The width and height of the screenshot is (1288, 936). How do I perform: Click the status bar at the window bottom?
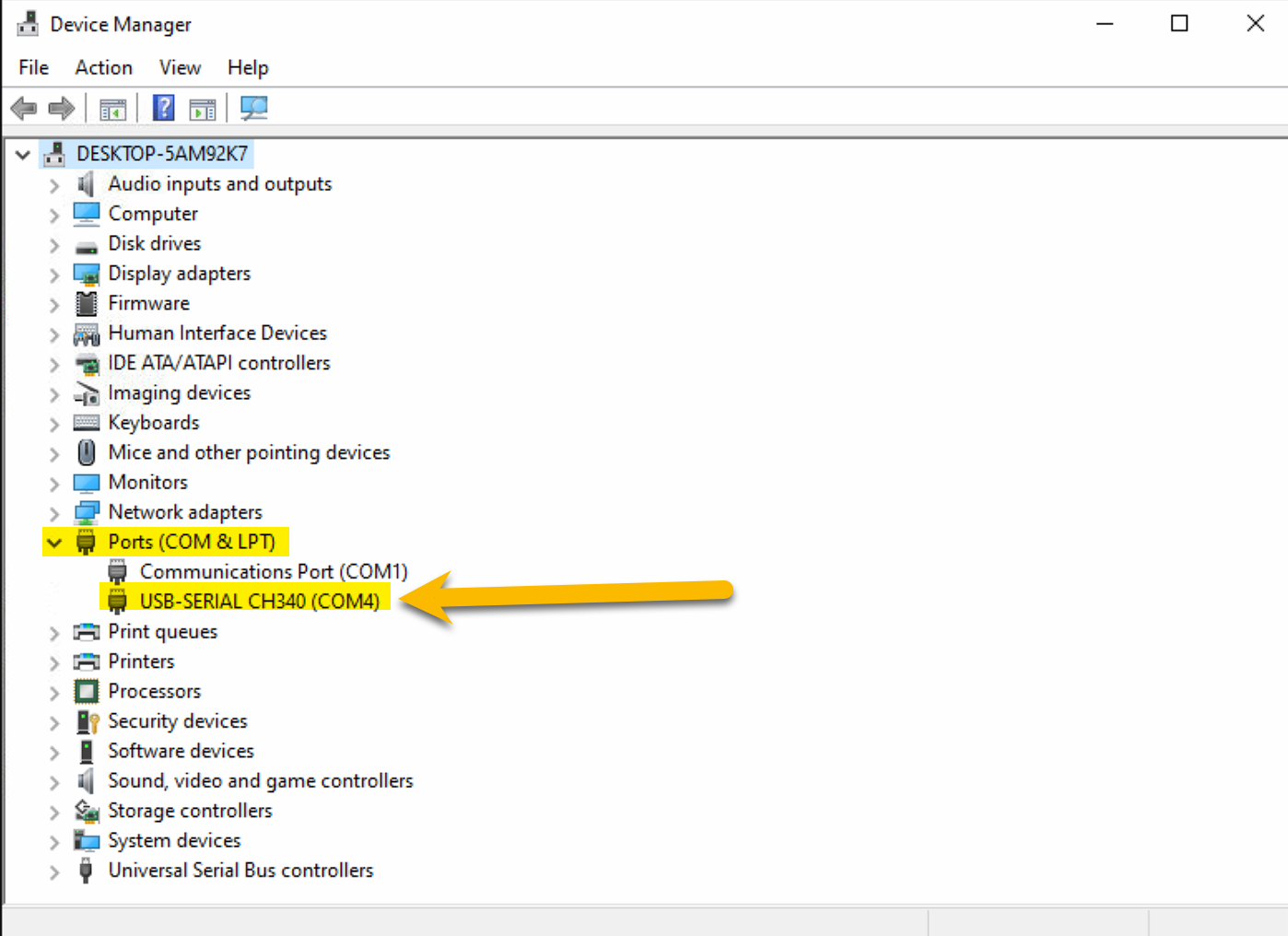(x=461, y=921)
